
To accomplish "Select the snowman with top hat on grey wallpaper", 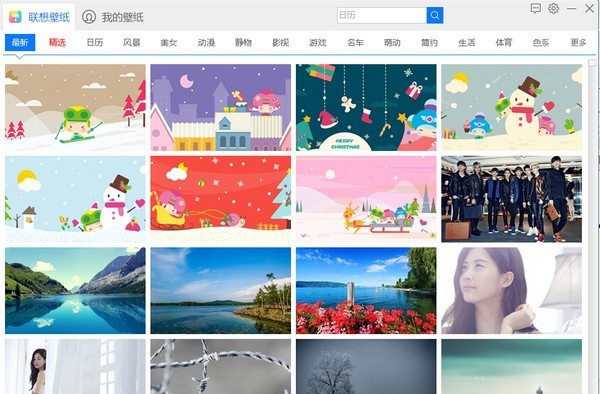I will 512,107.
